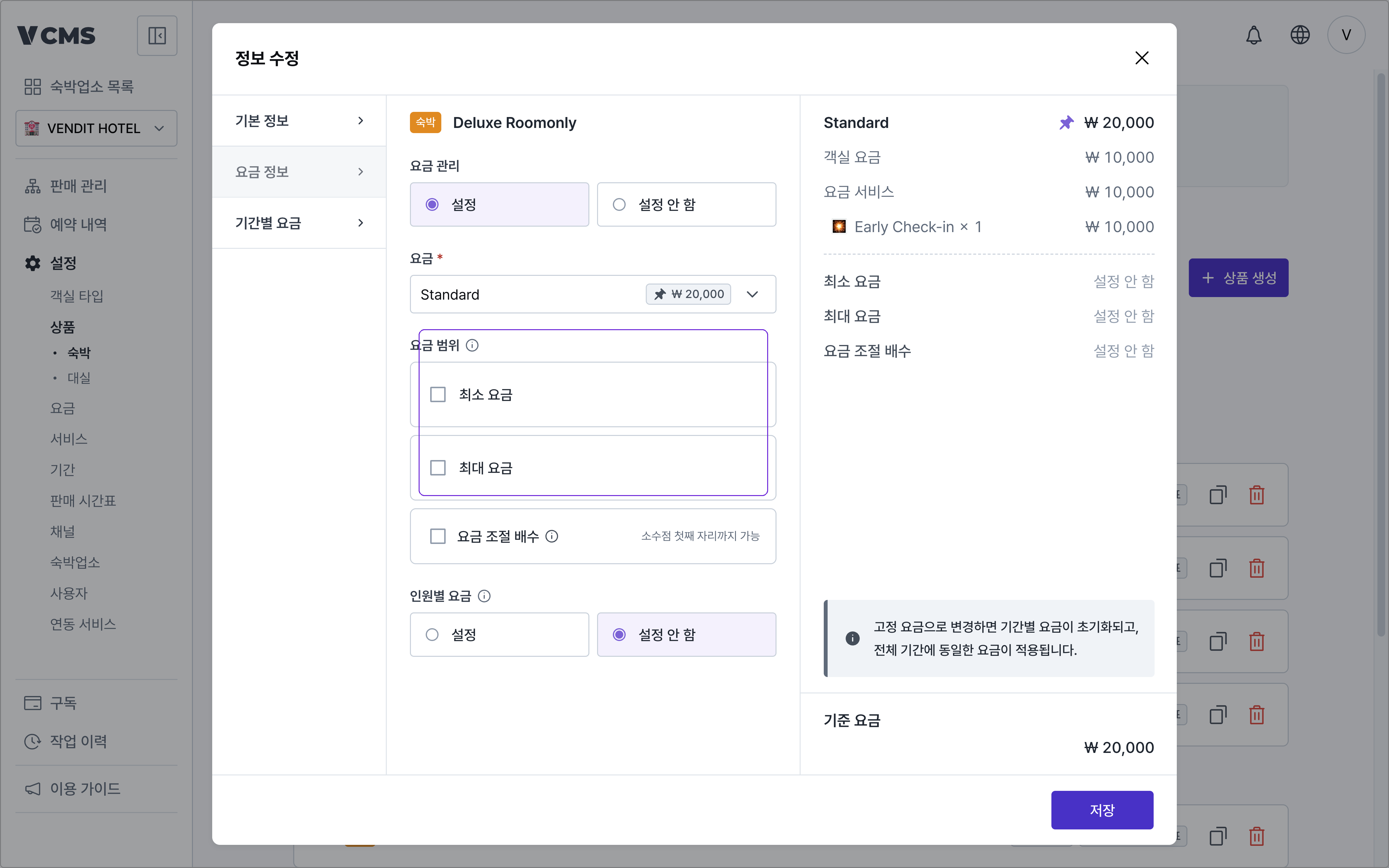This screenshot has height=868, width=1389.
Task: Click the Early Check-in service thumbnail
Action: click(839, 227)
